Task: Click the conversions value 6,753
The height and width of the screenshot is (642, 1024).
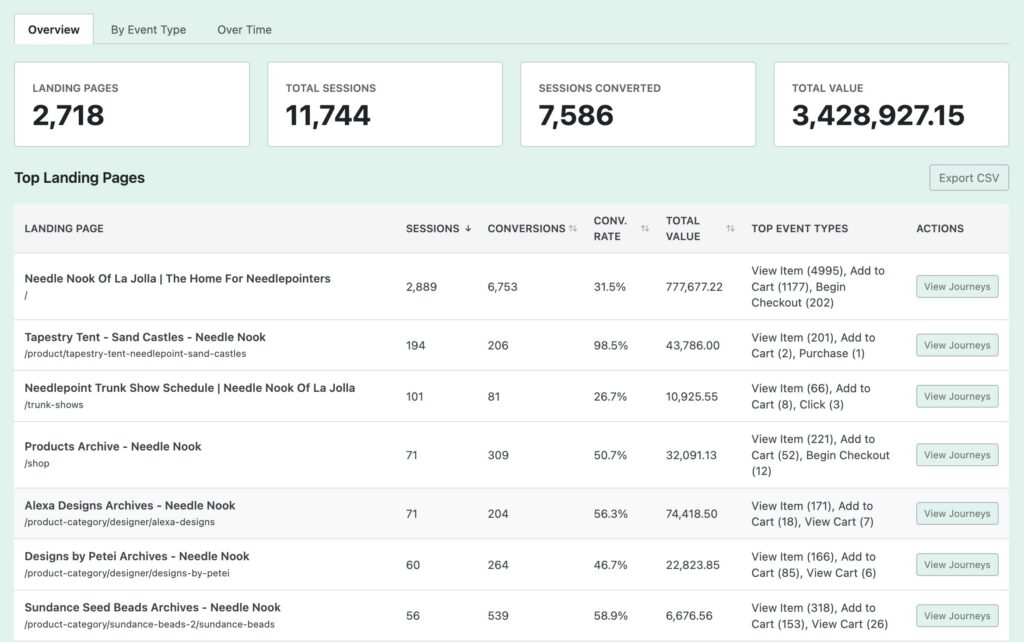Action: [502, 287]
